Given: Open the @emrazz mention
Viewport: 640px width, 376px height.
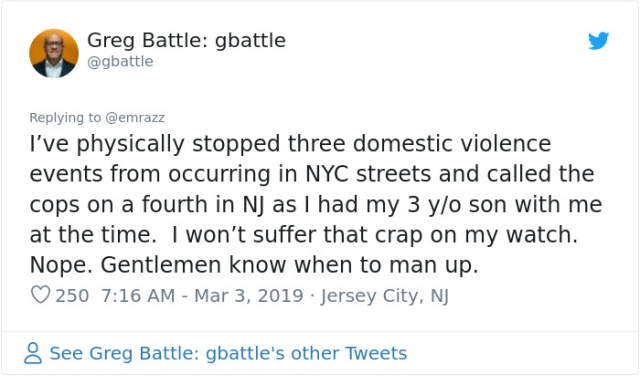Looking at the screenshot, I should (135, 118).
